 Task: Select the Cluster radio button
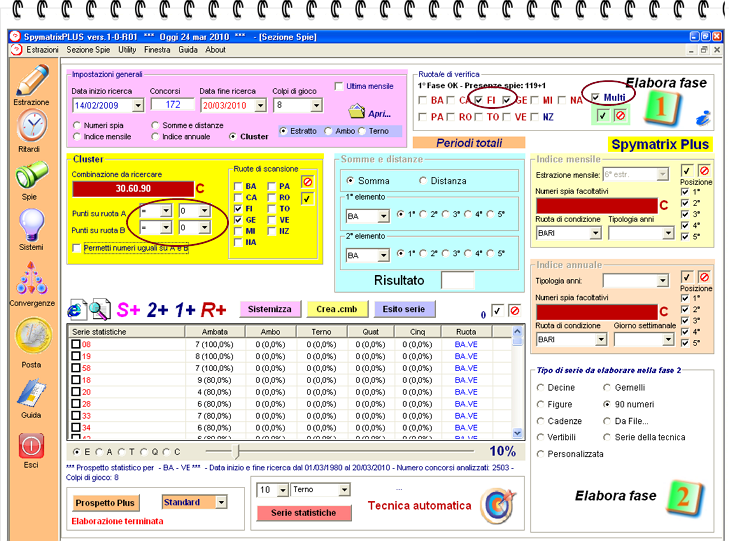(233, 137)
